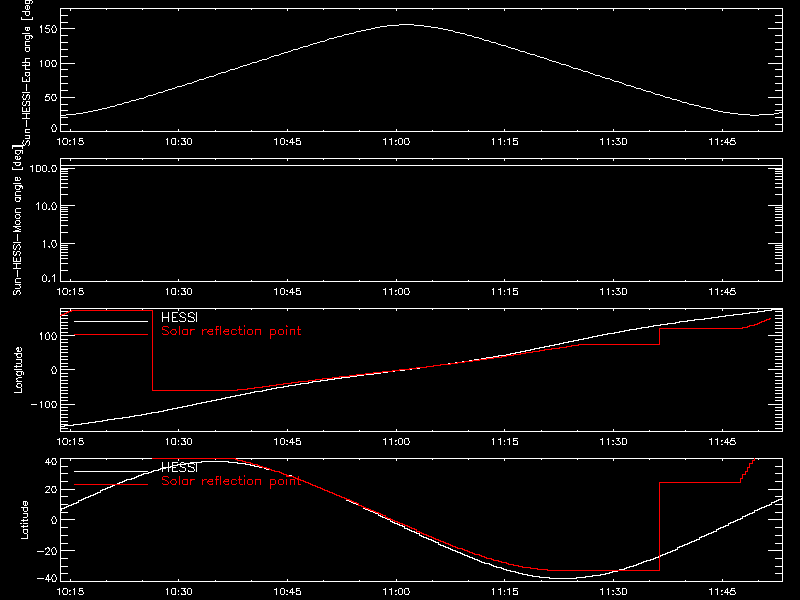Image resolution: width=800 pixels, height=600 pixels.
Task: Click 11:00 time label under Longitude plot
Action: (396, 441)
